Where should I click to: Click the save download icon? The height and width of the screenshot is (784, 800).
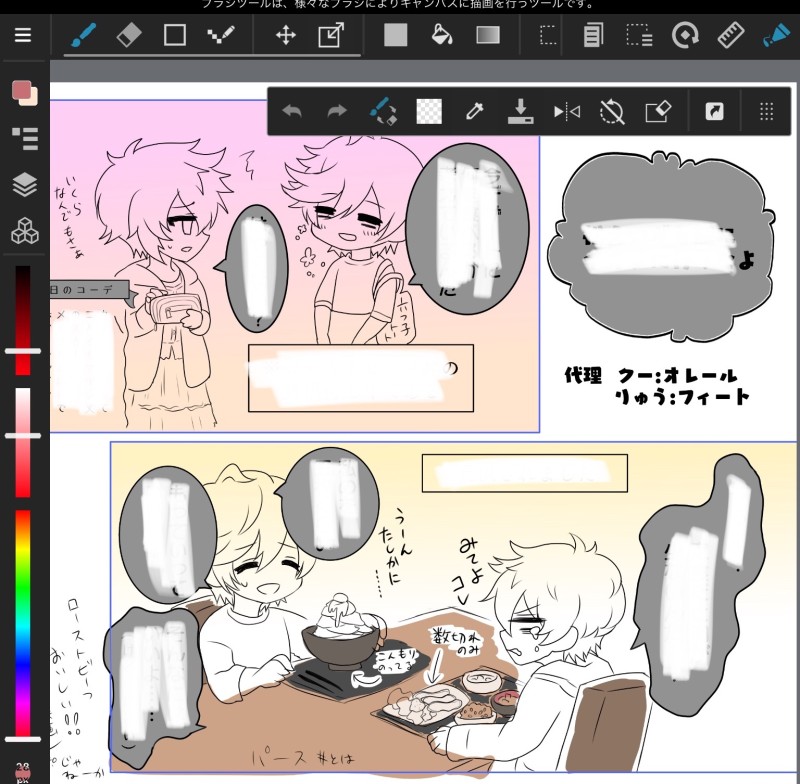(520, 111)
